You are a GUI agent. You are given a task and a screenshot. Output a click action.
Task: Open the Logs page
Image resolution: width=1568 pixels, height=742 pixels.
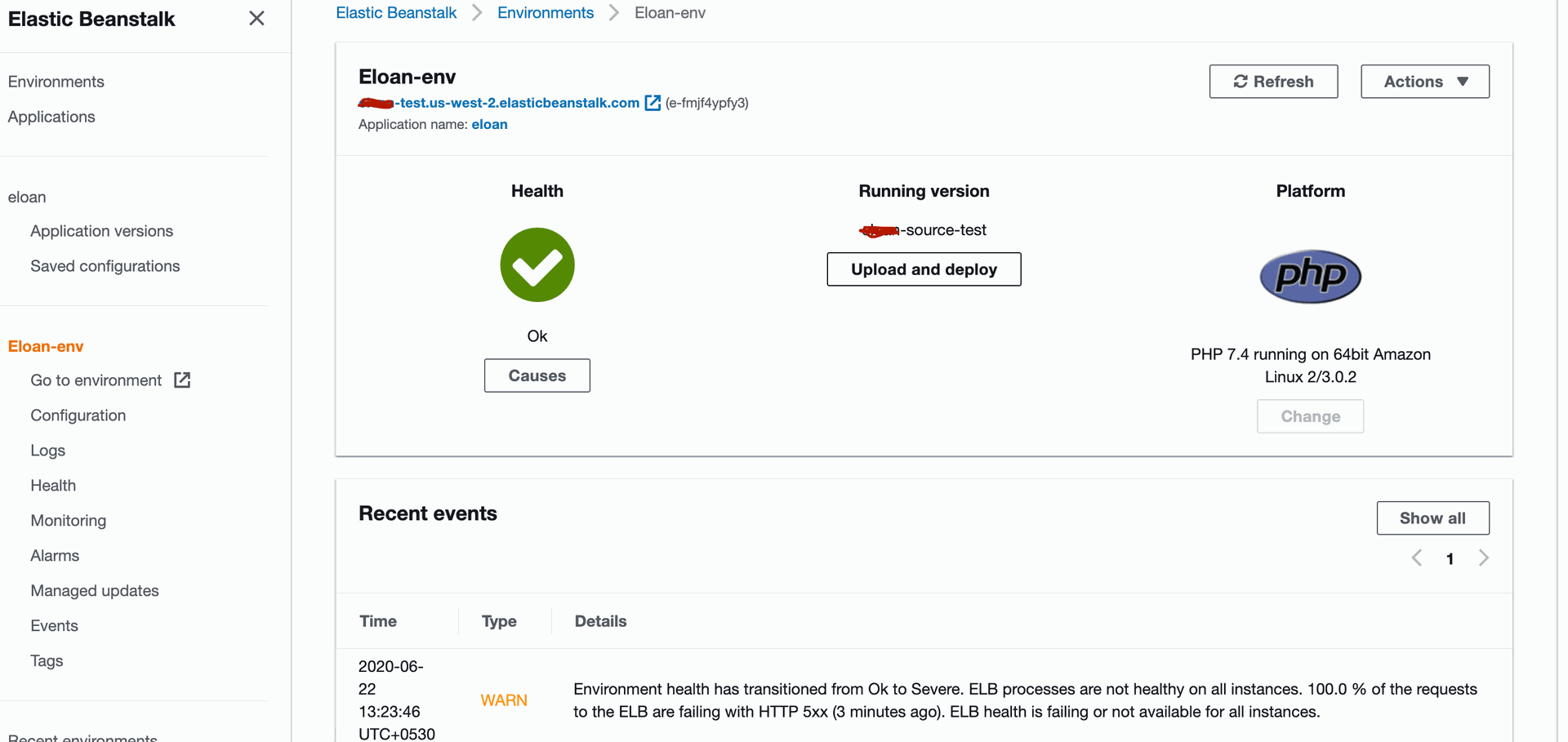48,451
